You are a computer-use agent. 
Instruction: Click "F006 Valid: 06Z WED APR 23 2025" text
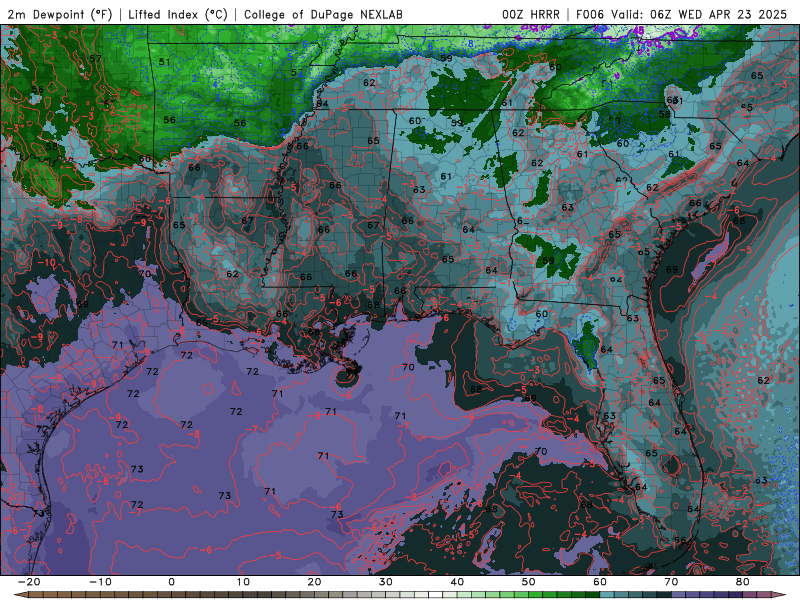pos(682,14)
